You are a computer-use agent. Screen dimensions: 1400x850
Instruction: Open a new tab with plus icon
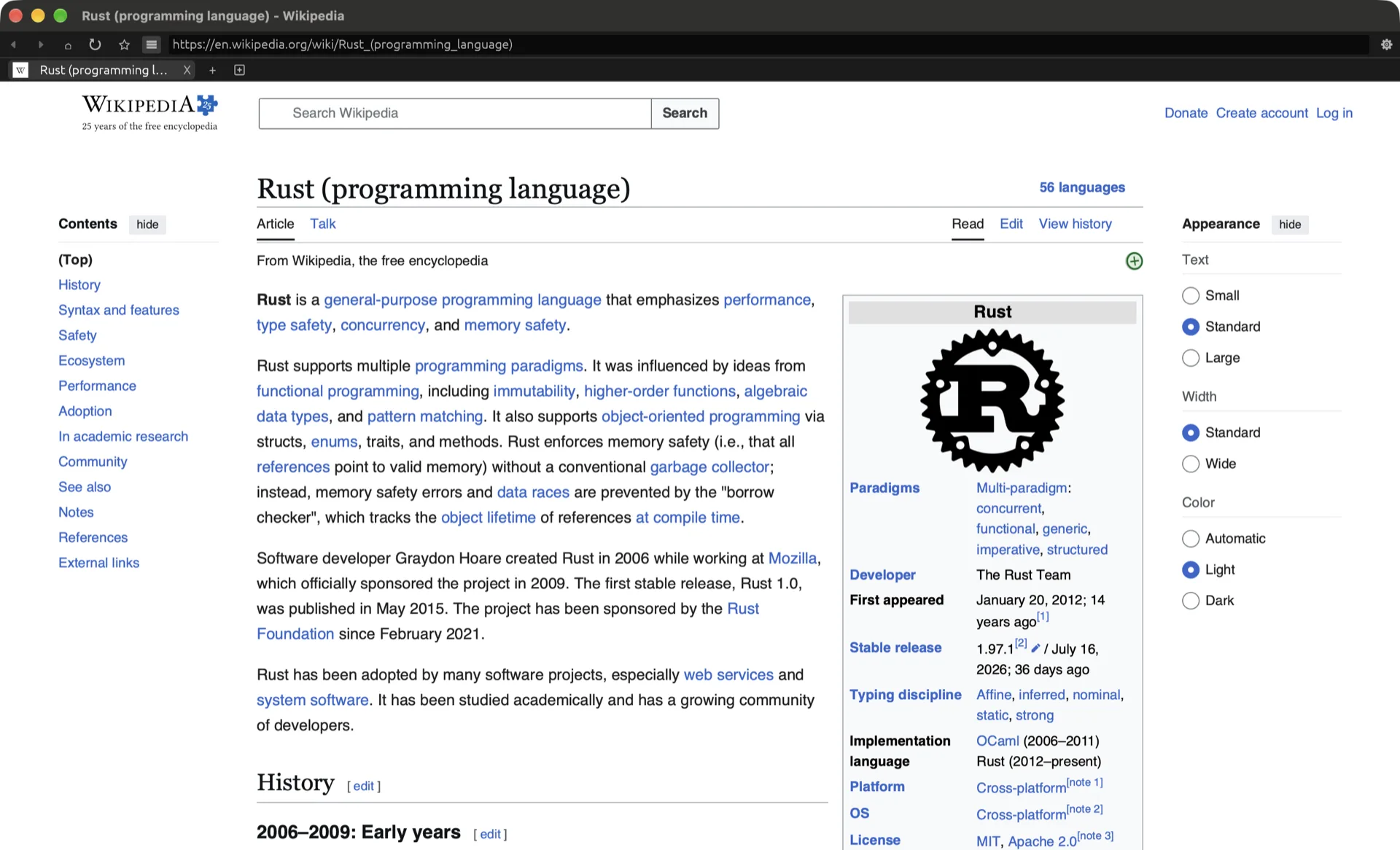point(212,70)
